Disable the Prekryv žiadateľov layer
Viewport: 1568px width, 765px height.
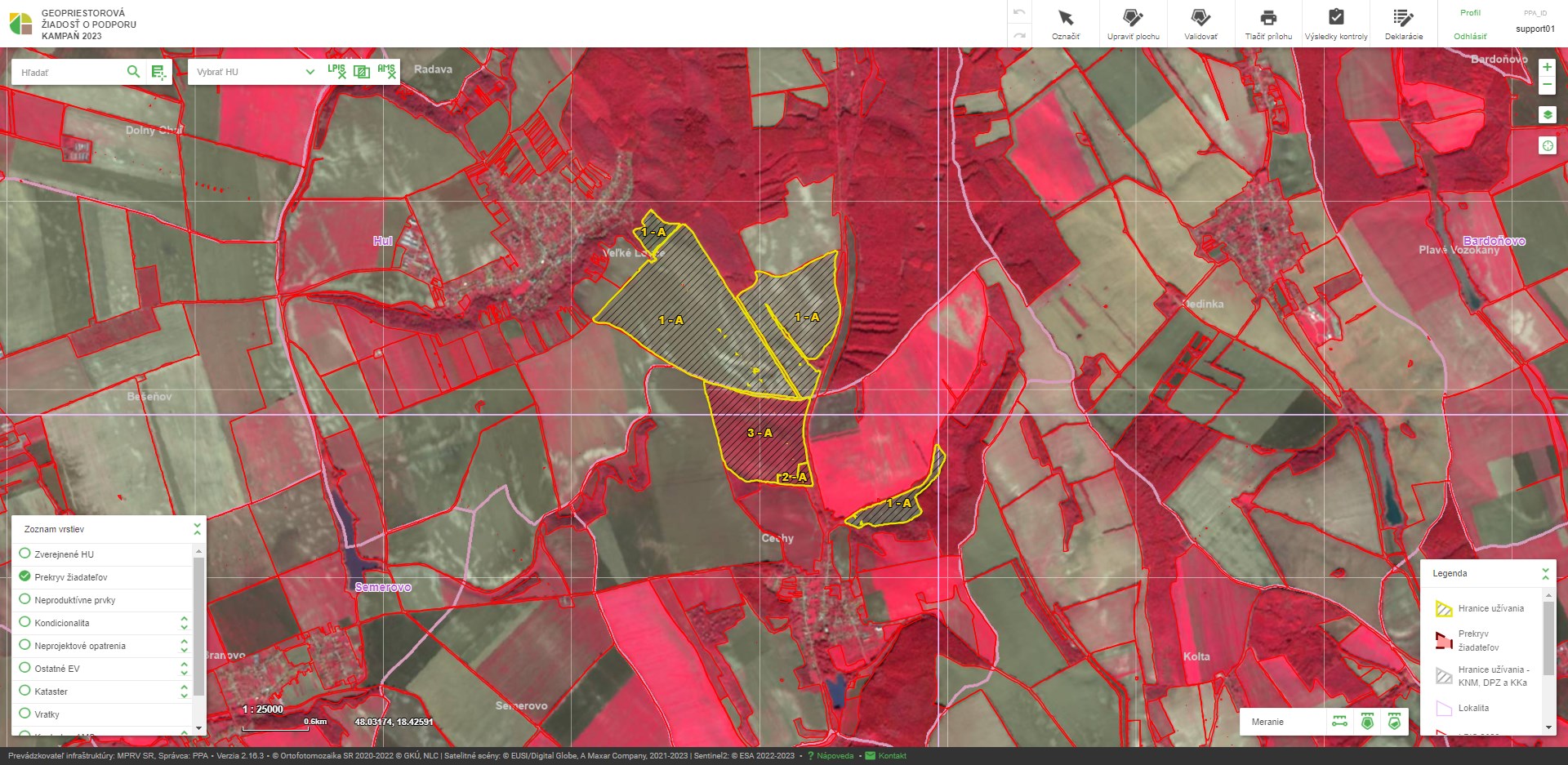[24, 576]
